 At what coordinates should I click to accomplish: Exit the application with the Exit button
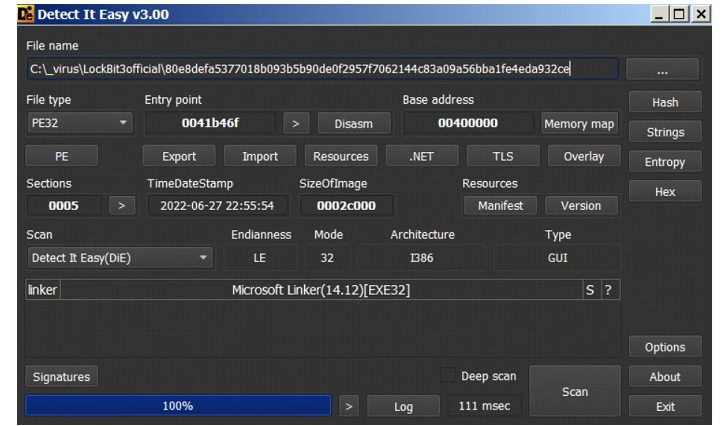tap(665, 407)
